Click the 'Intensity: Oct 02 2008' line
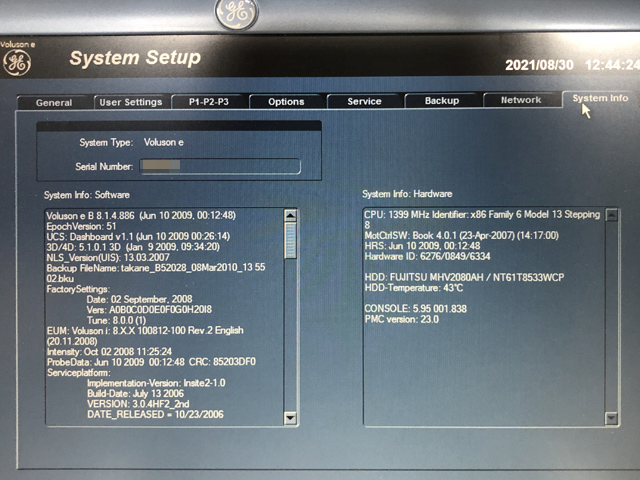 click(109, 351)
